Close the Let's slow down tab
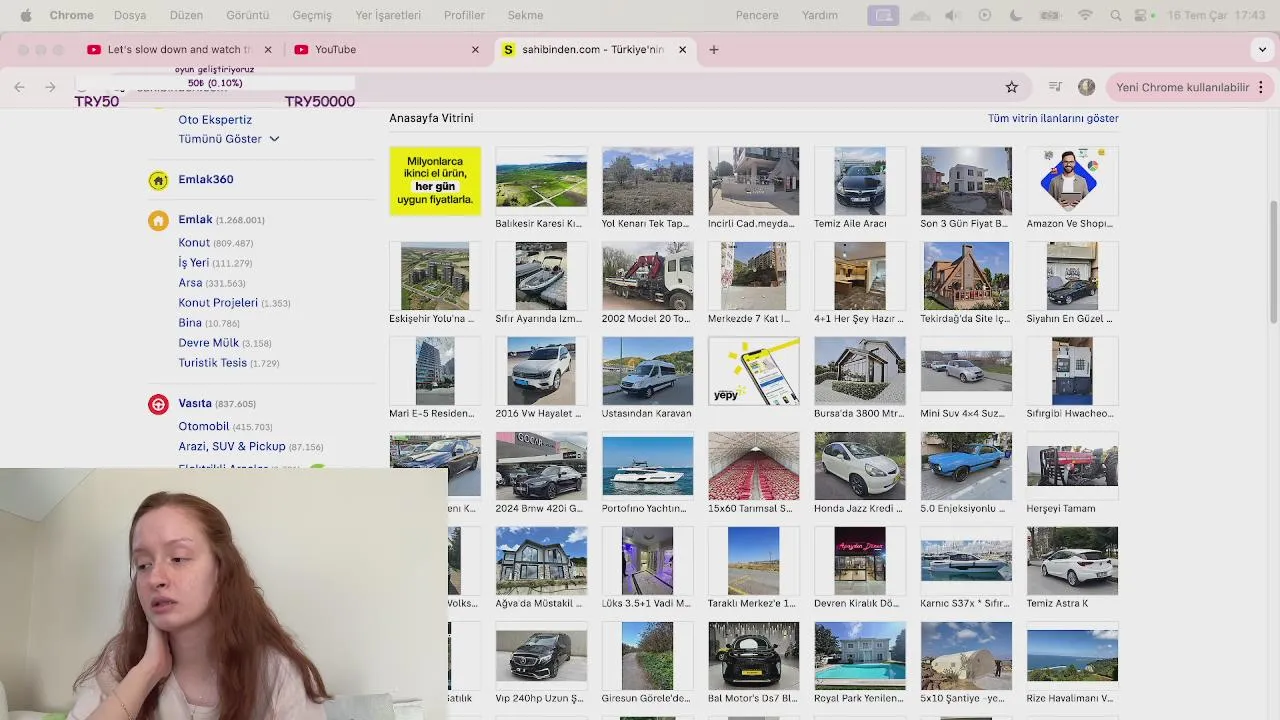The image size is (1280, 720). pyautogui.click(x=267, y=49)
